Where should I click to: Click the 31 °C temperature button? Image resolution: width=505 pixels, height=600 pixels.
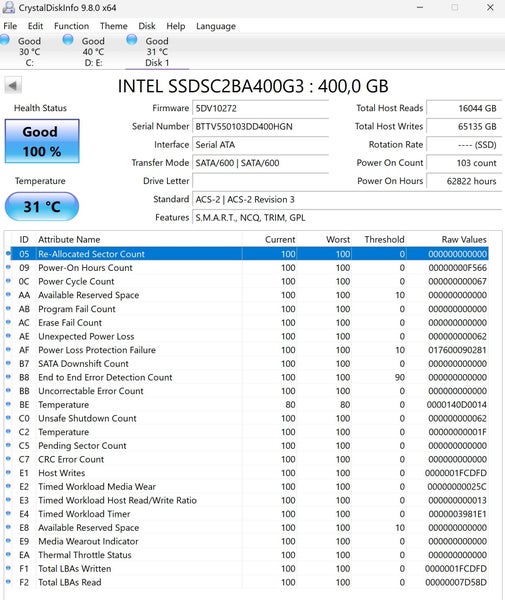point(42,207)
